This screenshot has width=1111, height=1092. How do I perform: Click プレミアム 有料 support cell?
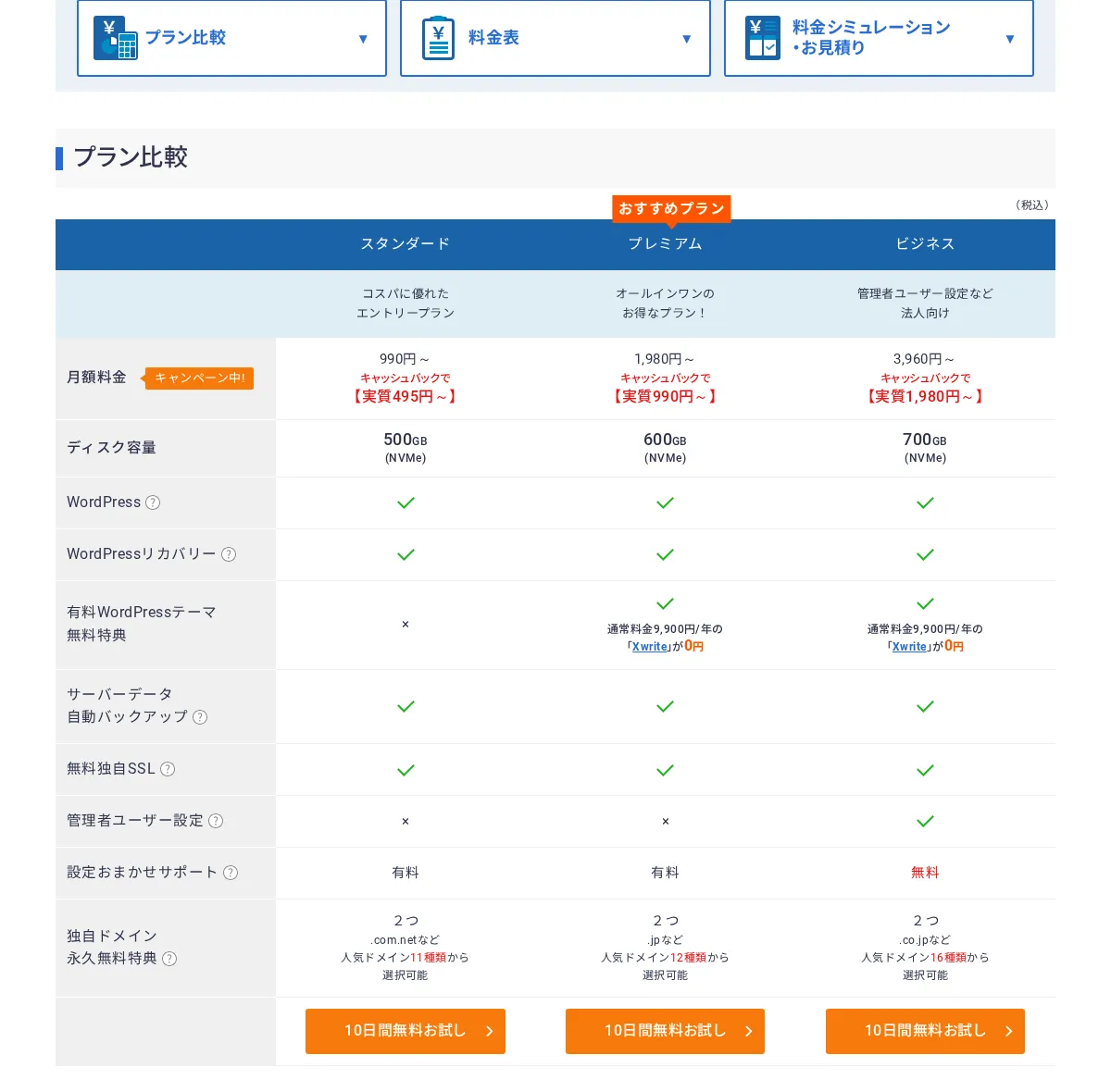[x=665, y=873]
